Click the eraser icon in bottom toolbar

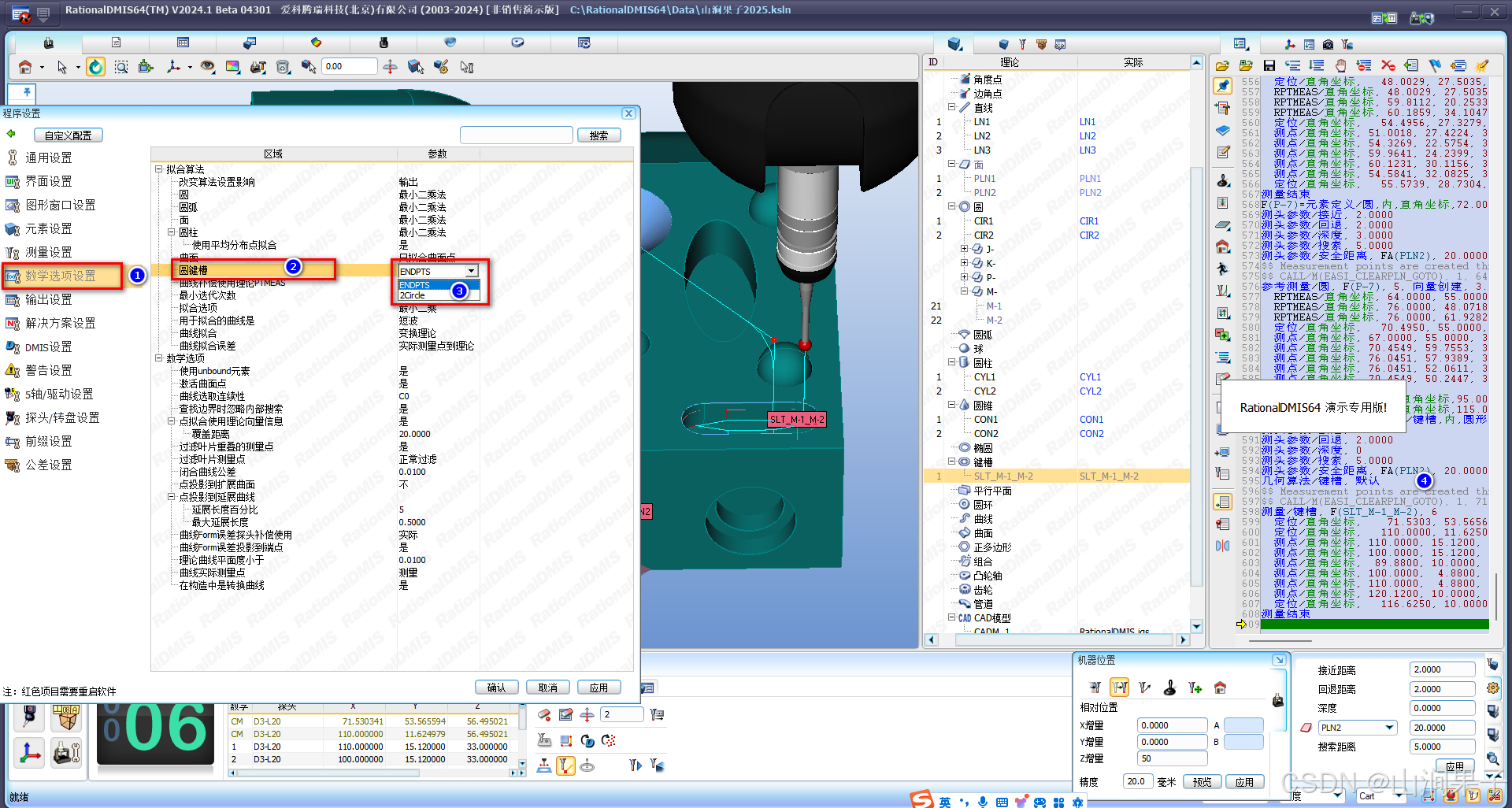(x=543, y=714)
